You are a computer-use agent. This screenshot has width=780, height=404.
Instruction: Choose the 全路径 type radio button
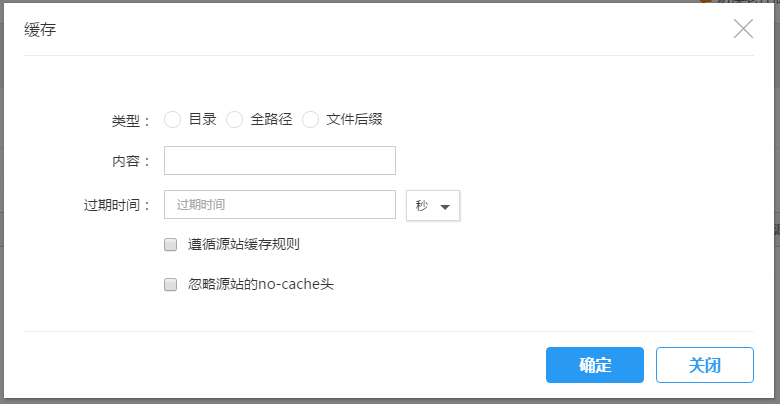point(235,120)
